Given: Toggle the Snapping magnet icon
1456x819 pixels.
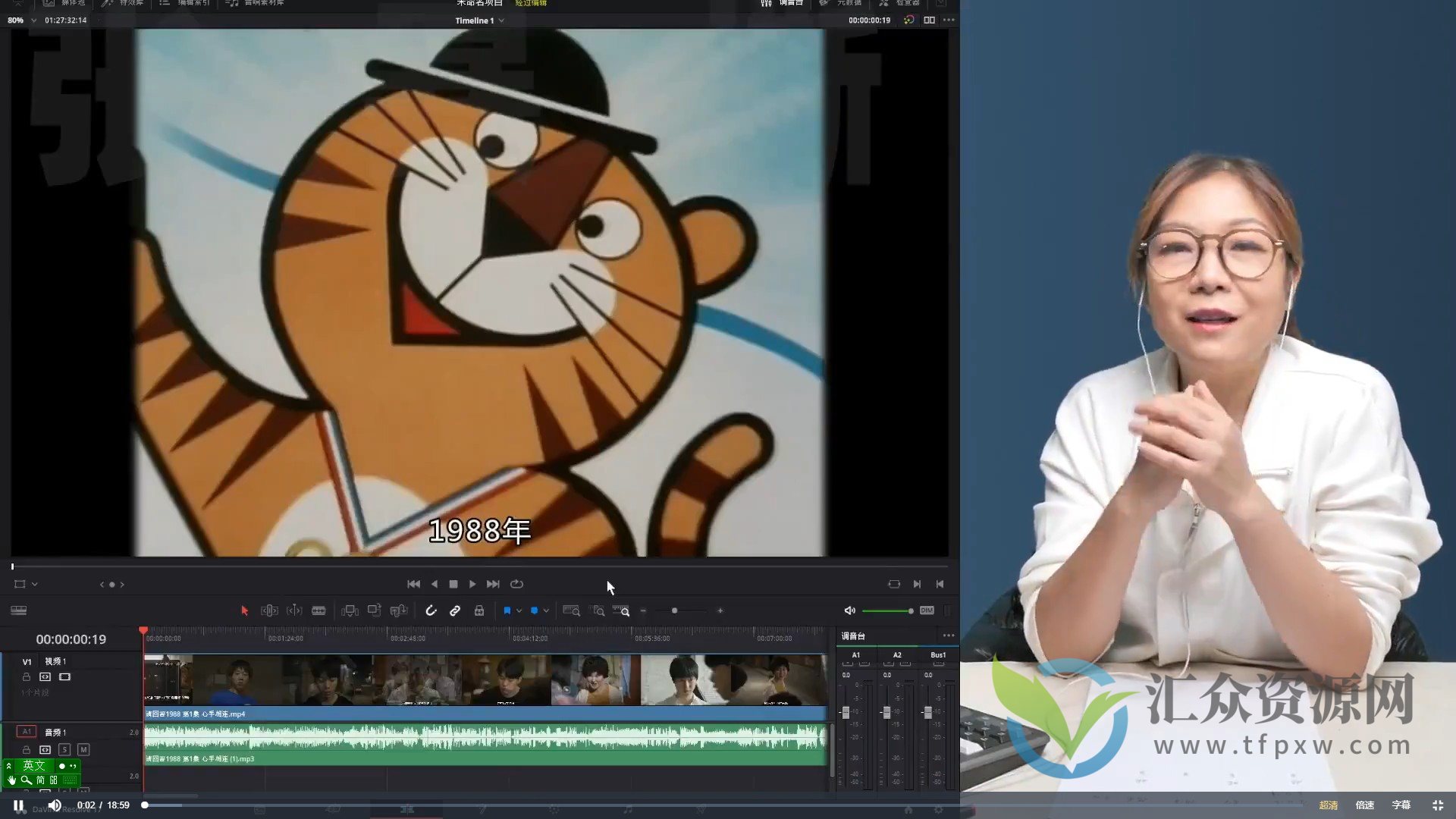Looking at the screenshot, I should point(431,610).
